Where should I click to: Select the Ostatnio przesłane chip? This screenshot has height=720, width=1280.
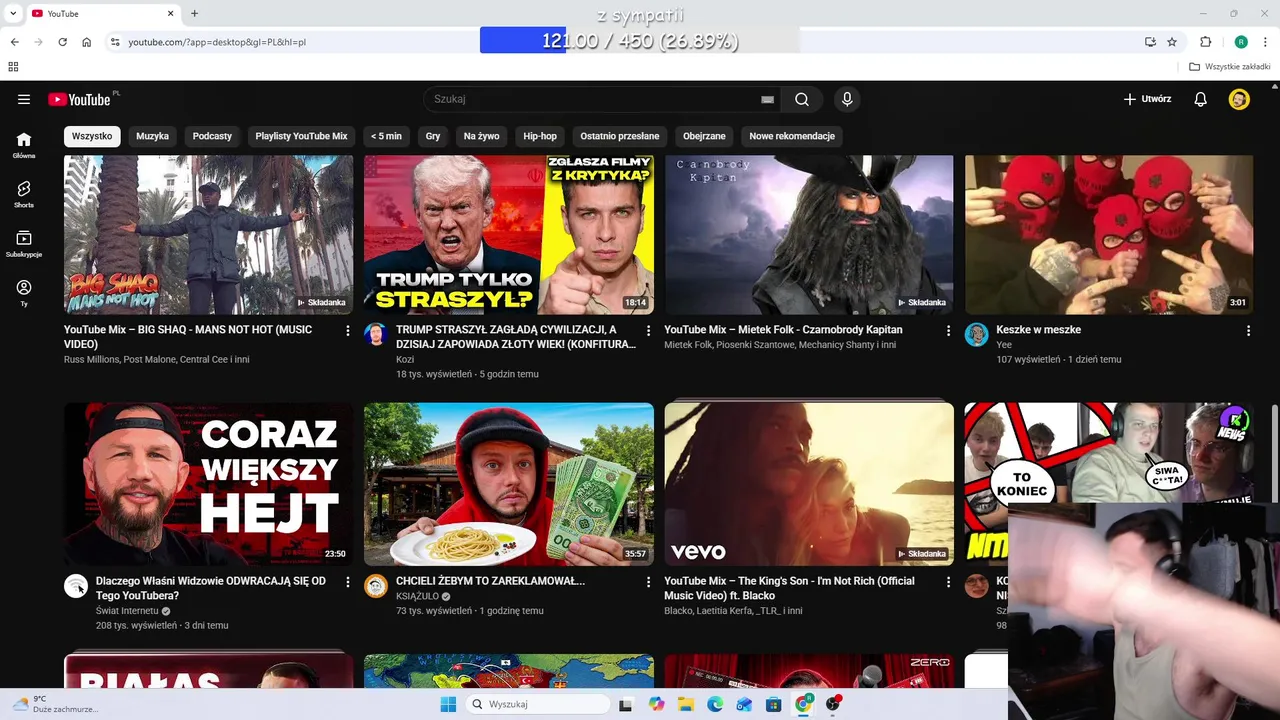[620, 136]
